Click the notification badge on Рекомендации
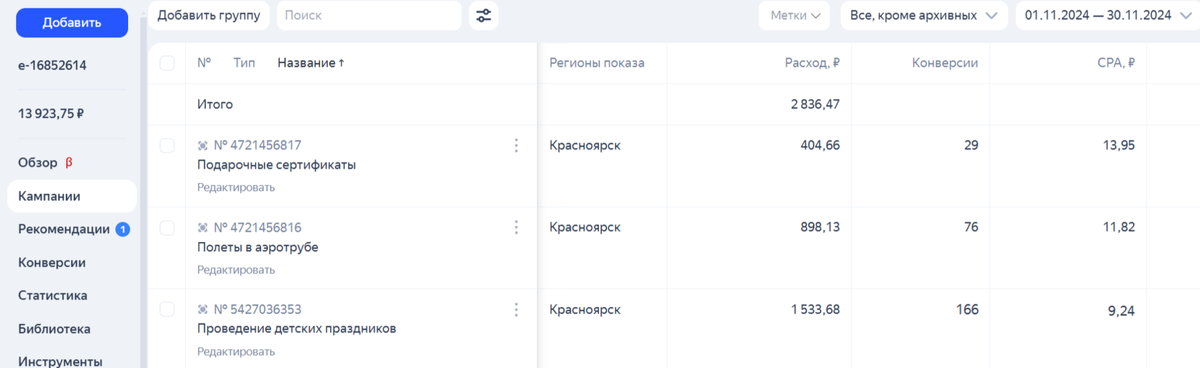Image resolution: width=1200 pixels, height=368 pixels. 123,229
